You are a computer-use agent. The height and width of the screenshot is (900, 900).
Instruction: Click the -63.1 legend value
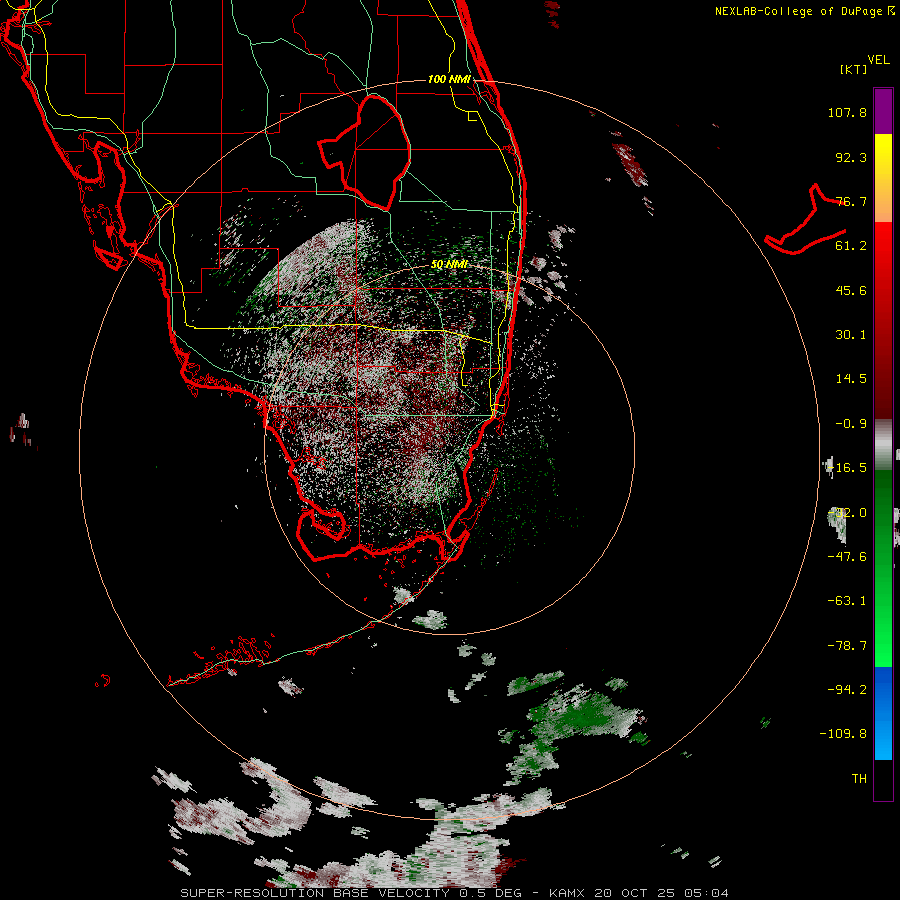click(x=847, y=601)
